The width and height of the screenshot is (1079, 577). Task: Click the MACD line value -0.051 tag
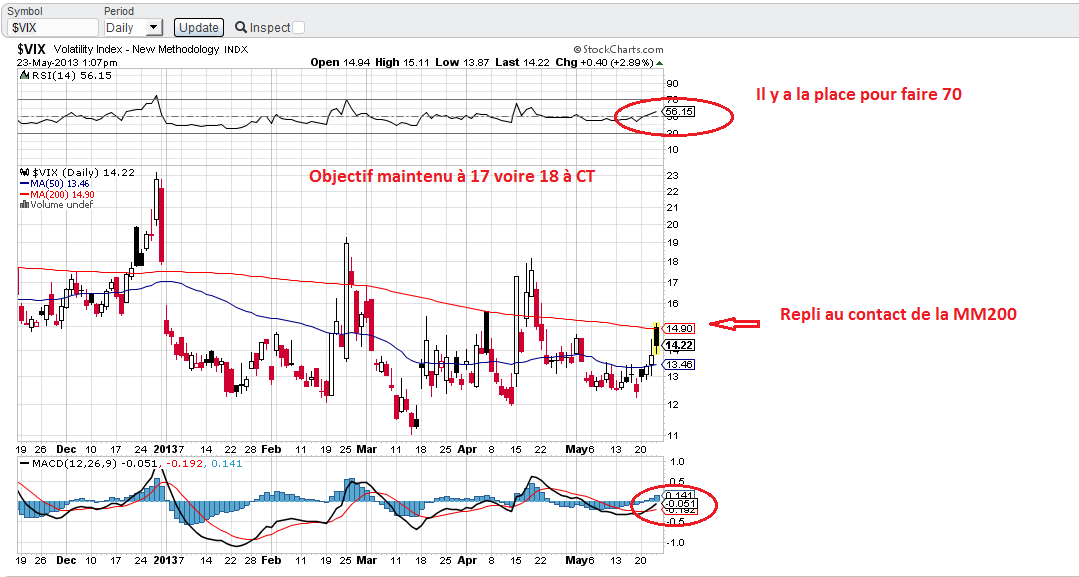[679, 503]
